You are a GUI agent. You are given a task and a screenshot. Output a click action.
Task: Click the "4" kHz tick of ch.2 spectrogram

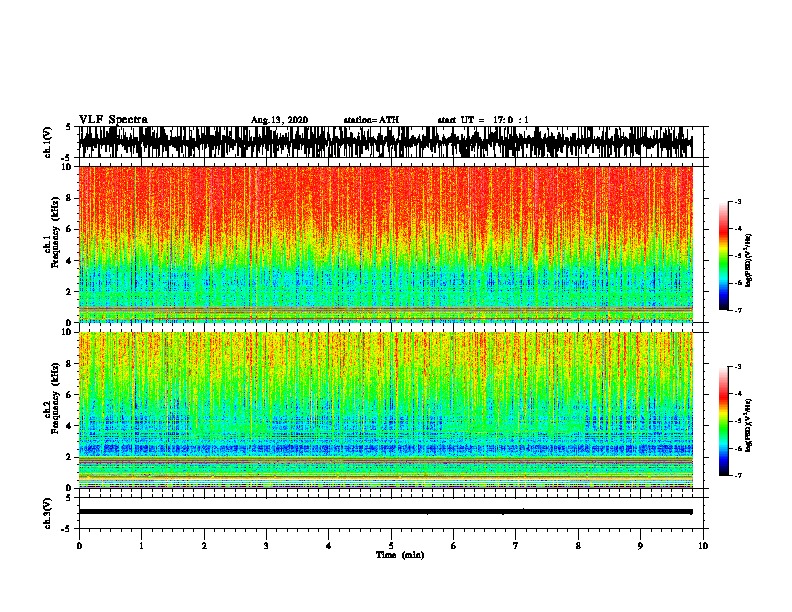click(70, 426)
